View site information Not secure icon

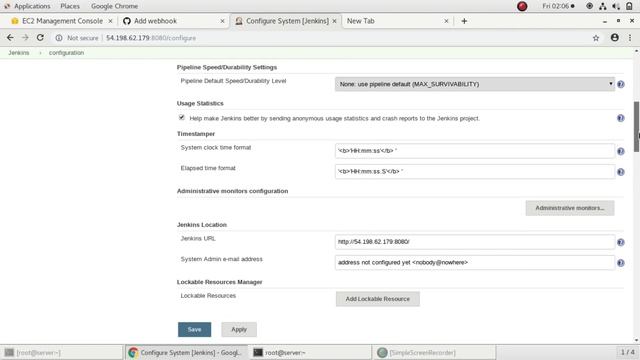[59, 38]
